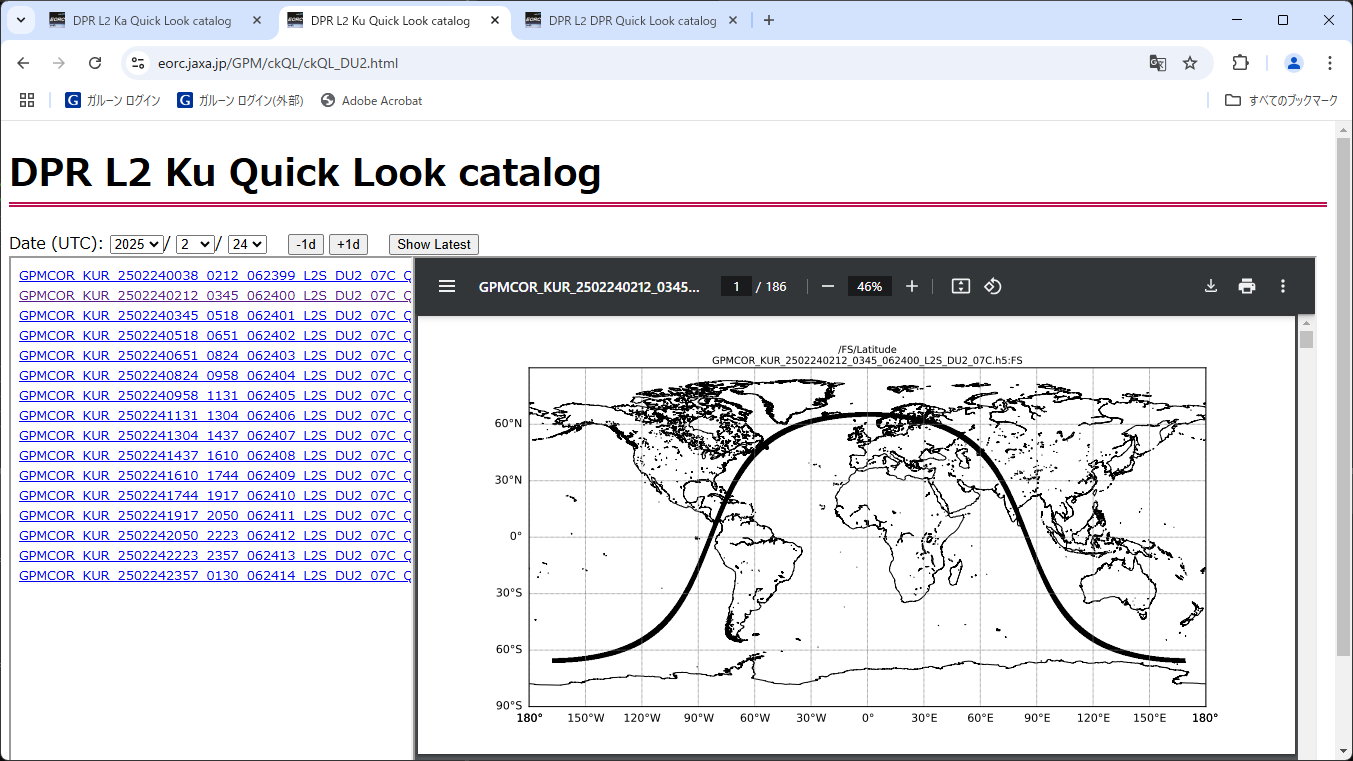1353x761 pixels.
Task: Open GPMCOR_KUR_2502240038_0212_062399 link
Action: (x=215, y=275)
